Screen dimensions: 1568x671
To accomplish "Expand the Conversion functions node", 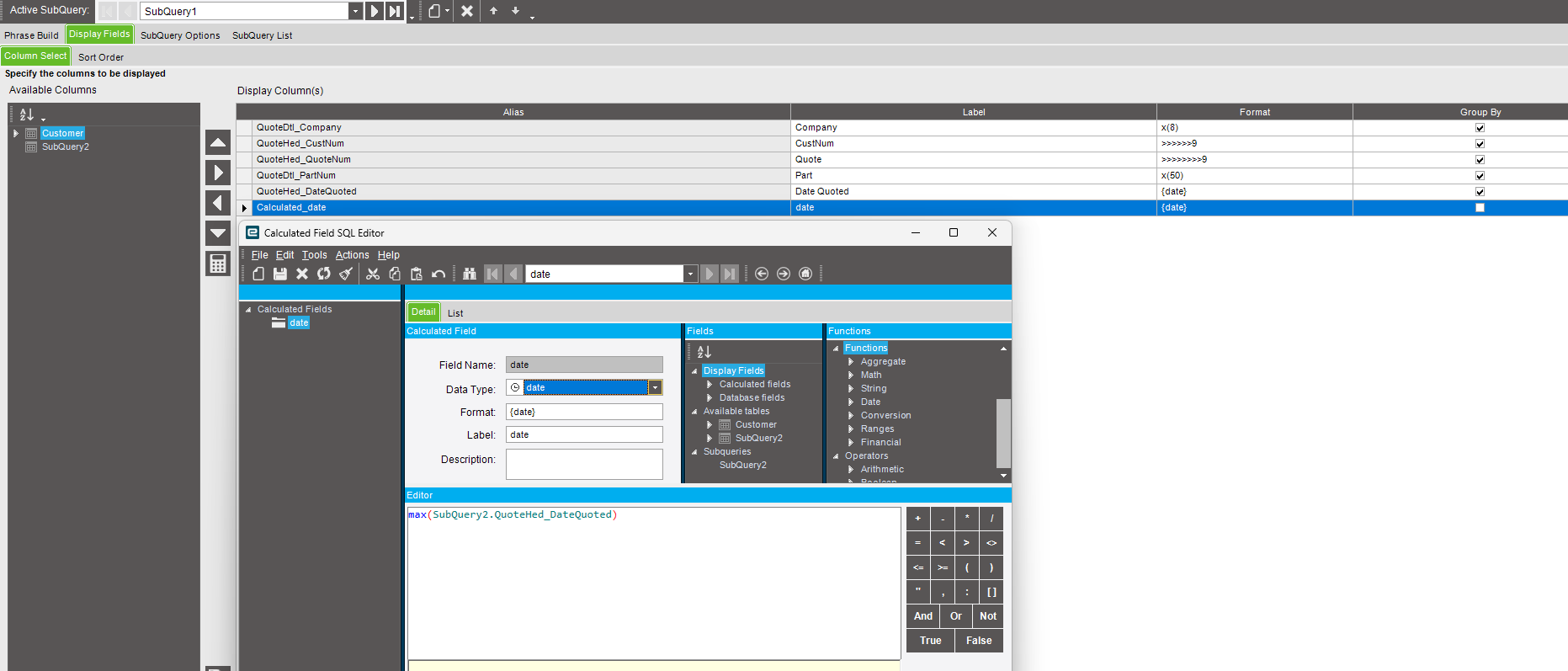I will click(851, 416).
